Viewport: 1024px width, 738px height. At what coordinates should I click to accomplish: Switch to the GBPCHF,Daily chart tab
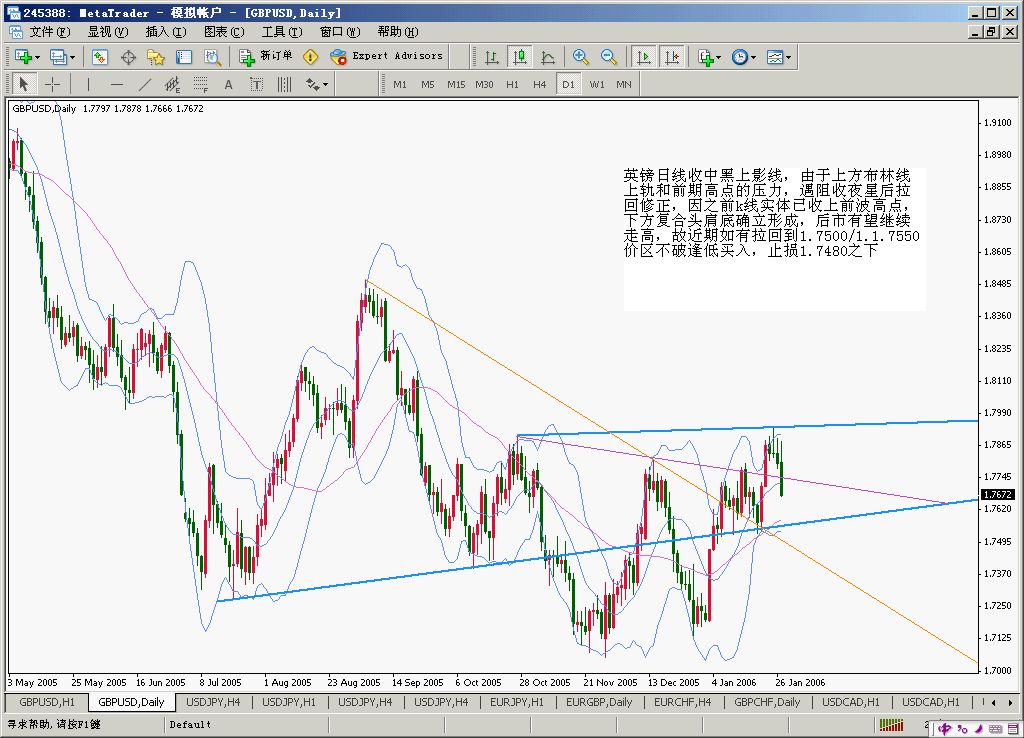(767, 703)
